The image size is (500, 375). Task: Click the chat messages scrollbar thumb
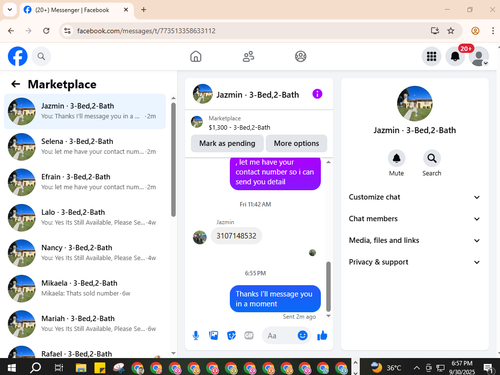tap(328, 286)
